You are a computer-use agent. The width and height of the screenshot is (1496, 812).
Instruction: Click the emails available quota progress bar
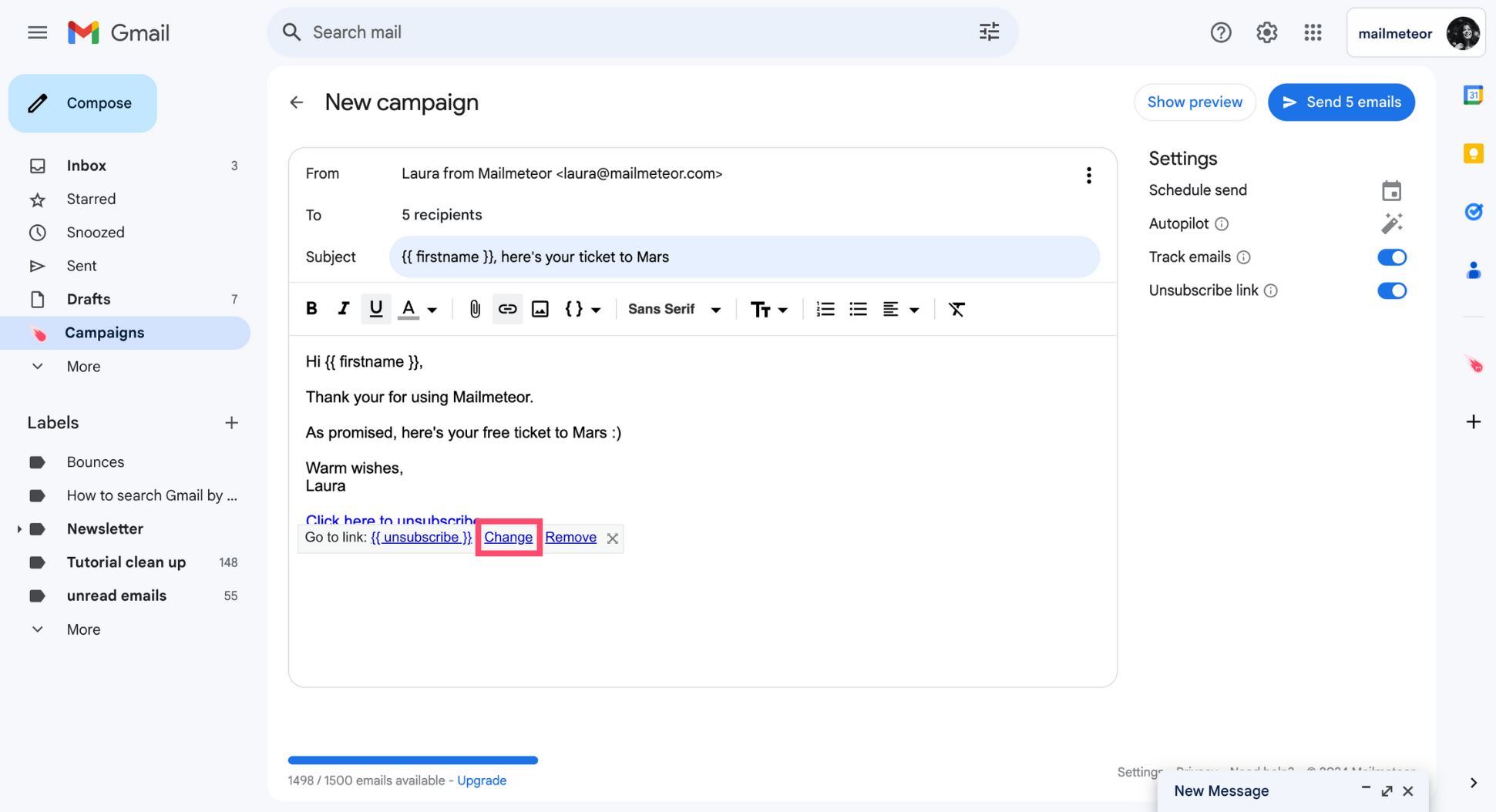[x=413, y=760]
